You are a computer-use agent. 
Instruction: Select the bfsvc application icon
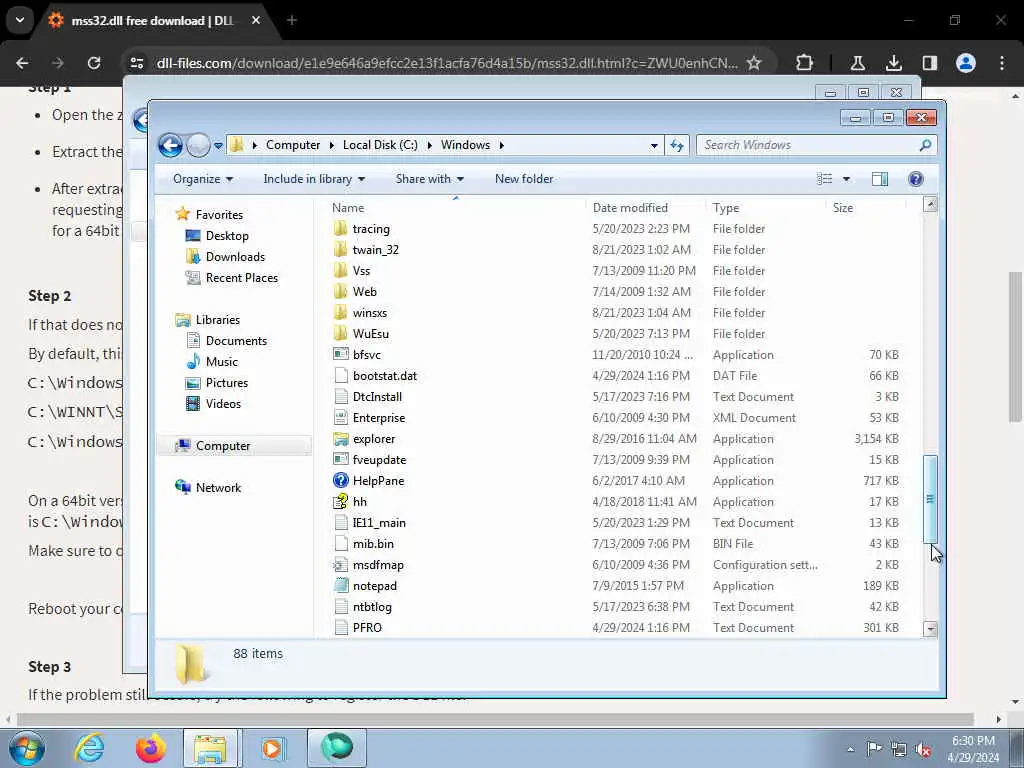(x=340, y=355)
